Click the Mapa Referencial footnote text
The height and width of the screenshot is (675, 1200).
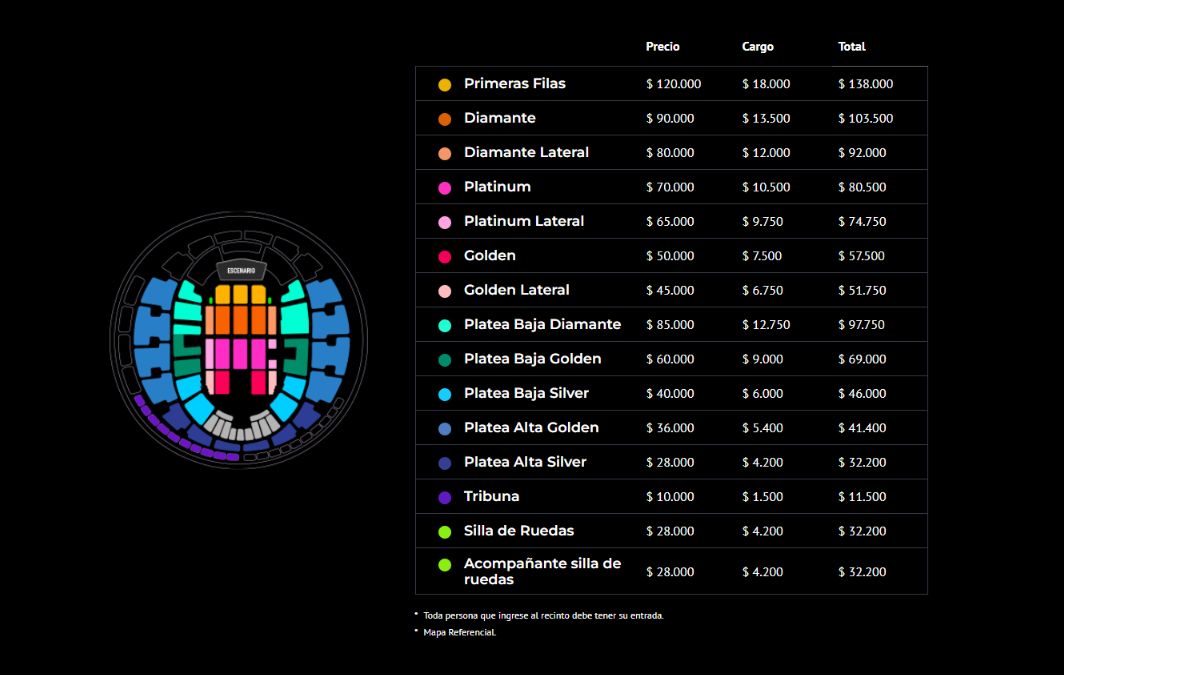point(459,632)
